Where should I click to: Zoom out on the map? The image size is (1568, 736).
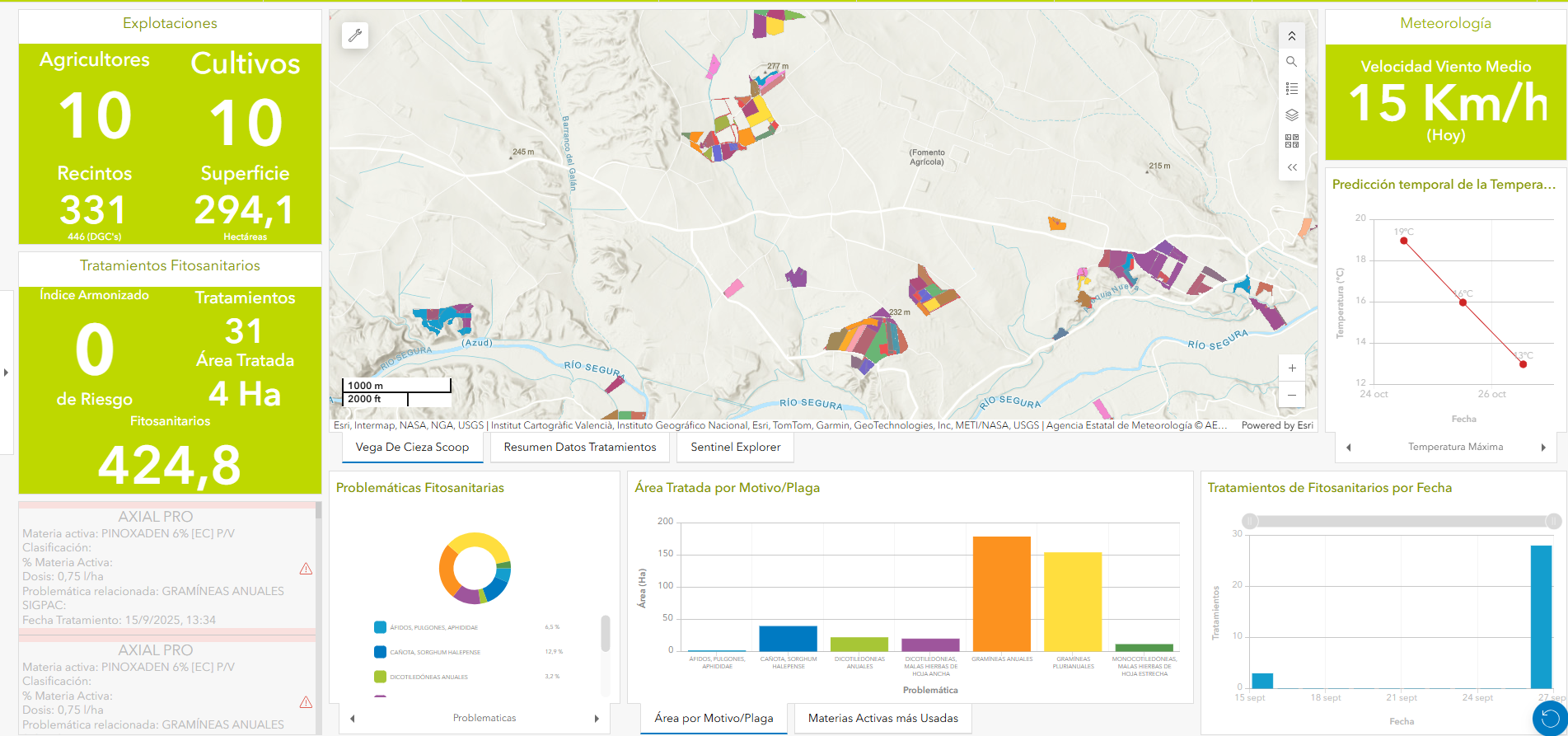click(x=1291, y=395)
